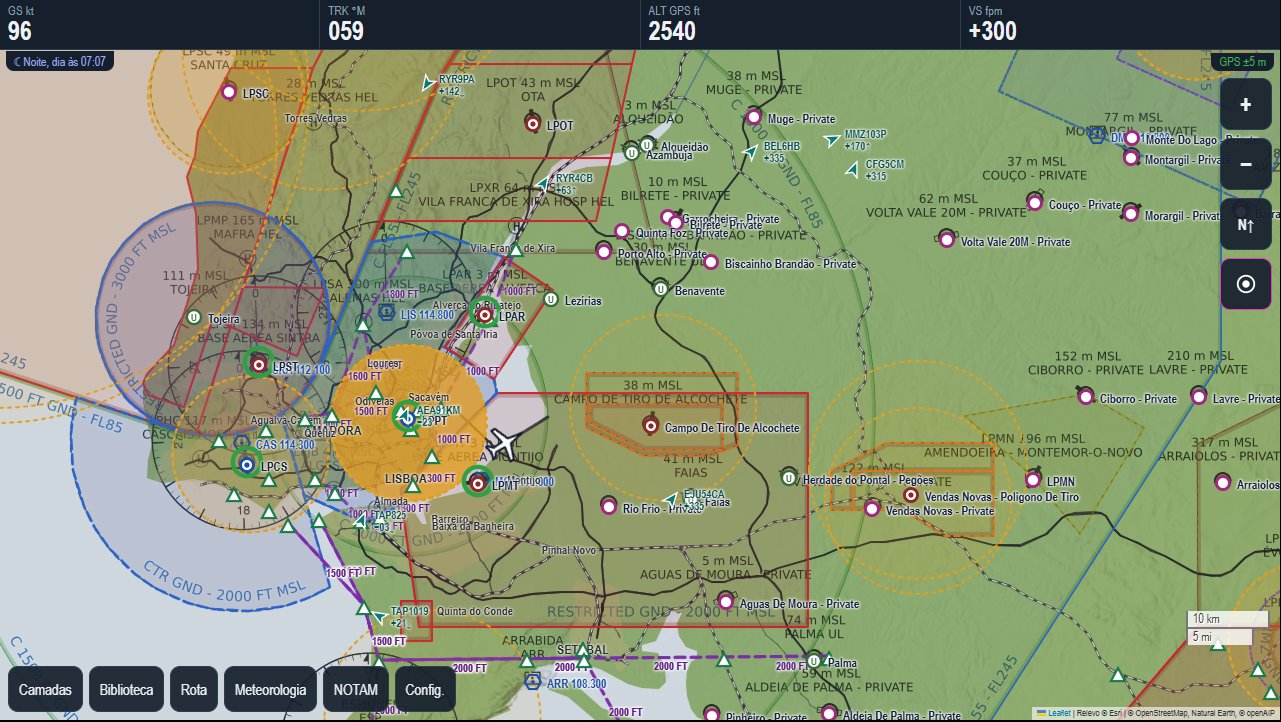The height and width of the screenshot is (722, 1281).
Task: Open the Config. settings
Action: coord(425,690)
